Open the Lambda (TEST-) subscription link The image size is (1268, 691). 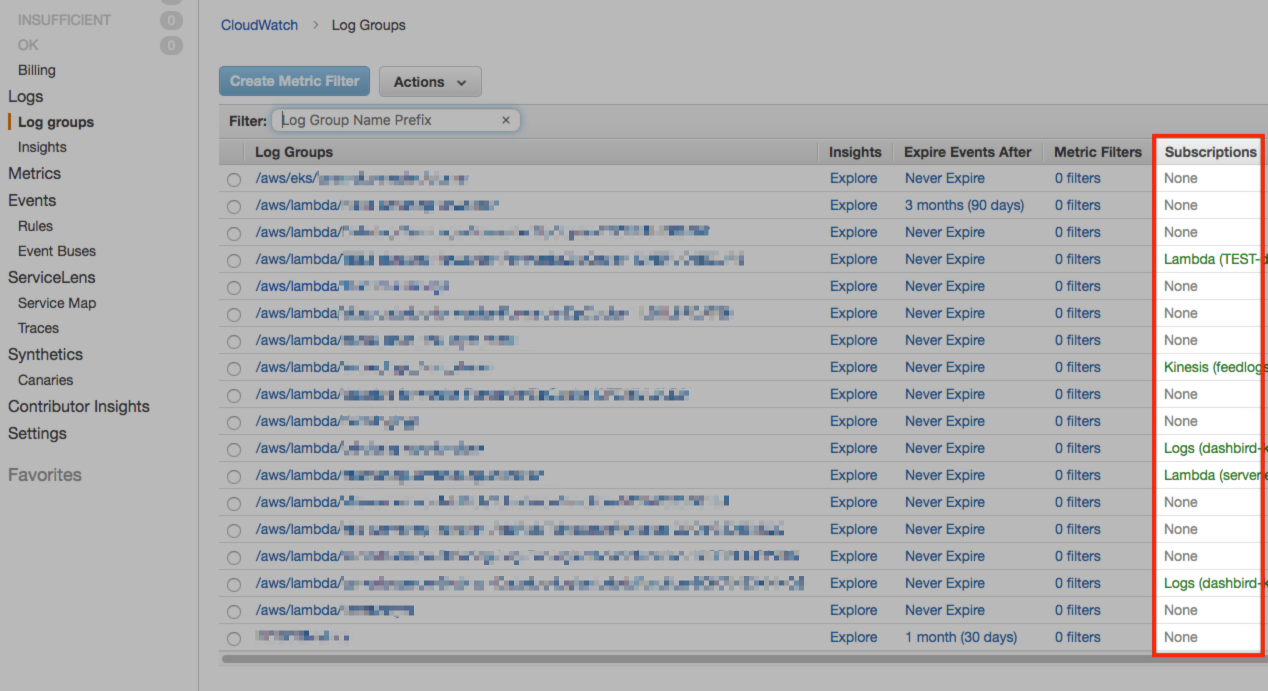(x=1211, y=259)
